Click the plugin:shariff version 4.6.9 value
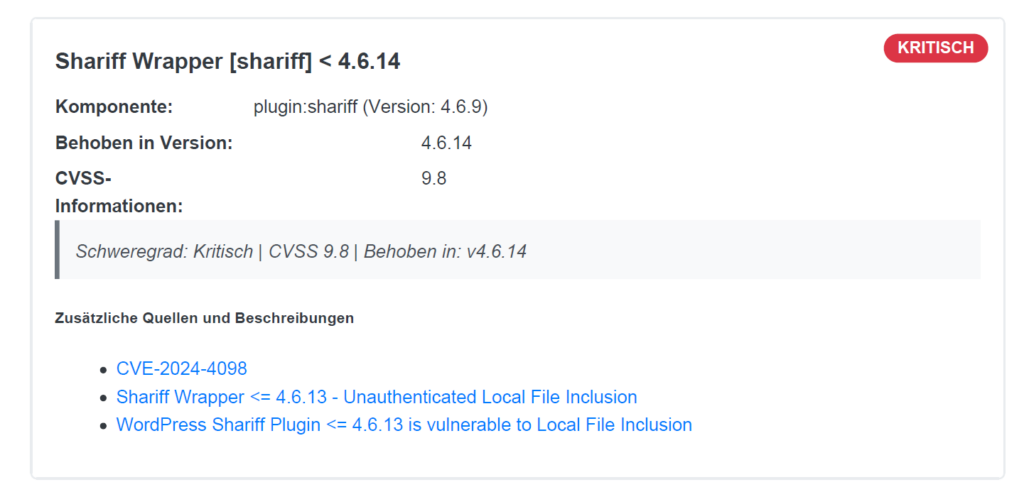Viewport: 1024px width, 492px height. point(370,107)
